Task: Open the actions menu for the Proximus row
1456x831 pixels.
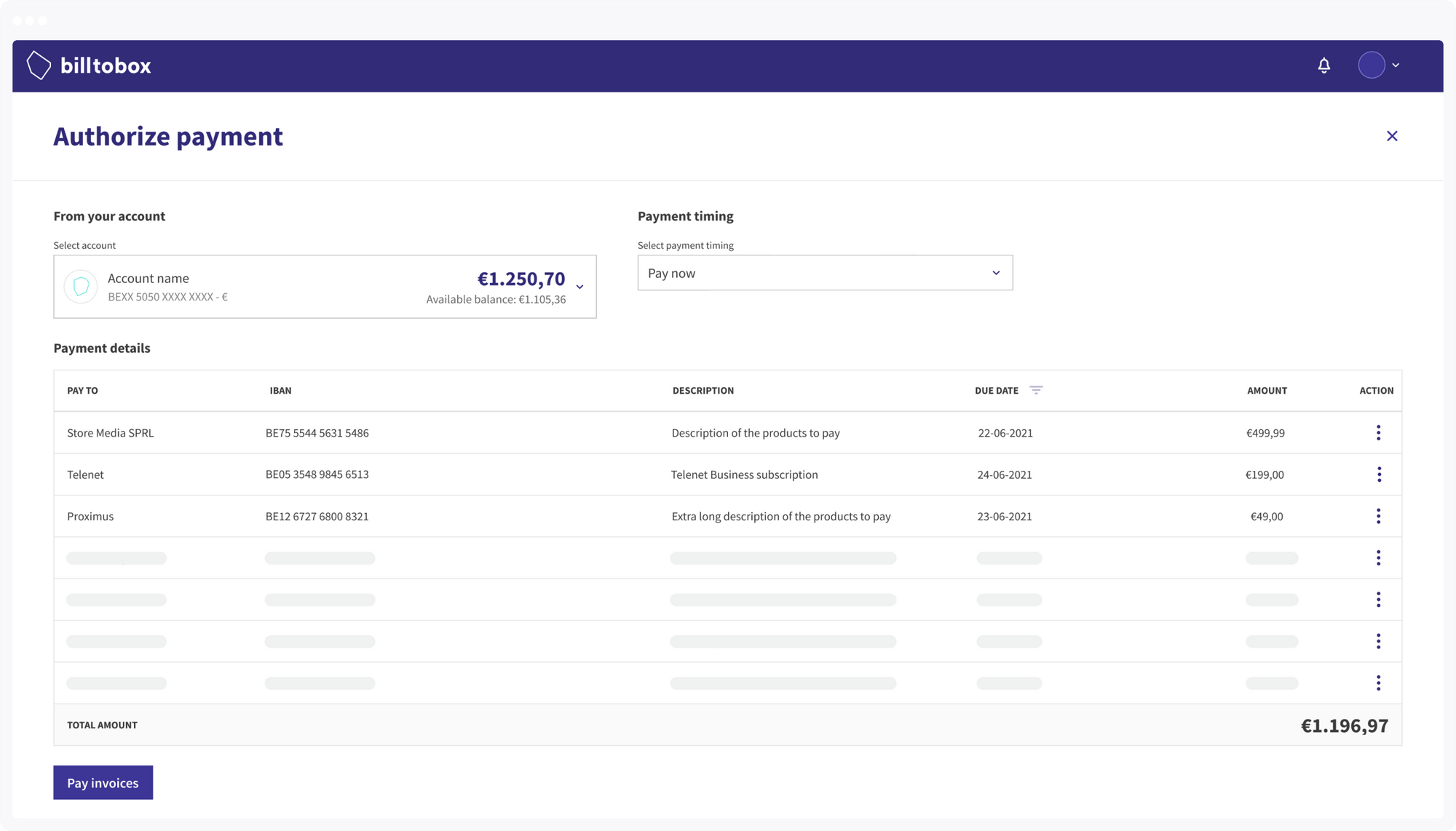Action: click(x=1378, y=516)
